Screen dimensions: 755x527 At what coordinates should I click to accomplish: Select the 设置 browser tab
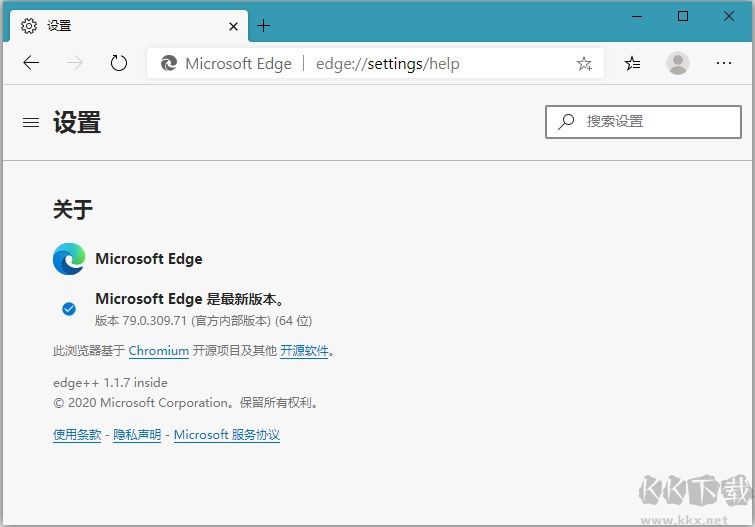pos(129,26)
